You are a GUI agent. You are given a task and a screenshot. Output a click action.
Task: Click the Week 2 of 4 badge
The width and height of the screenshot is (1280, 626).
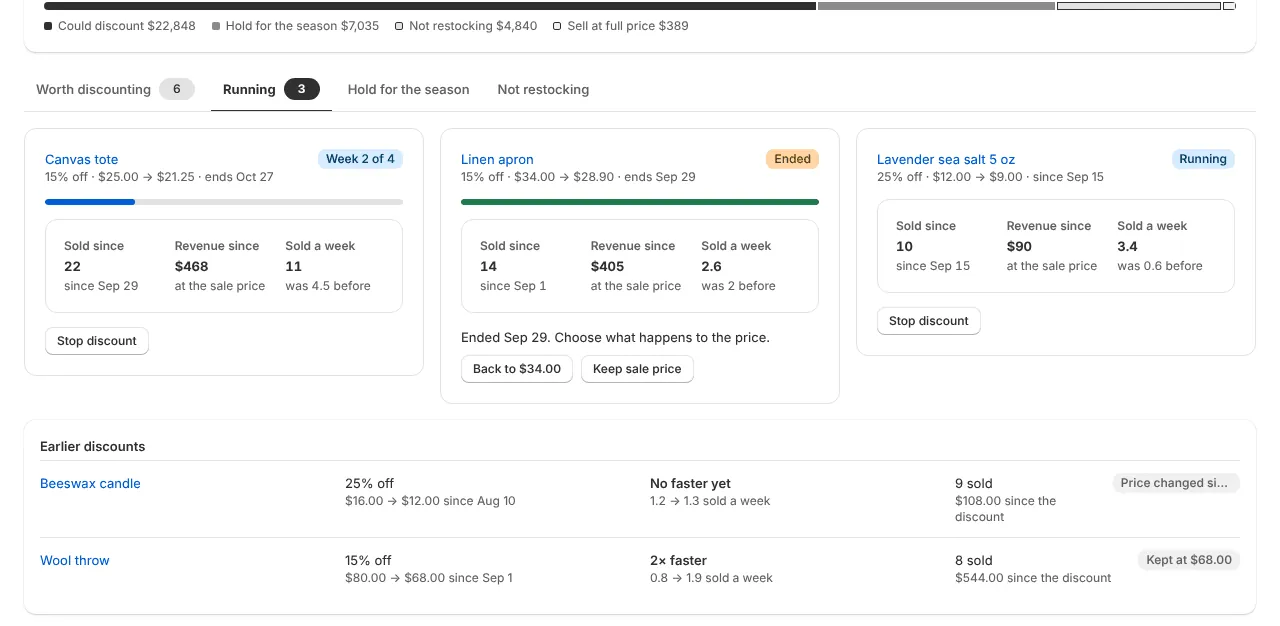point(360,159)
